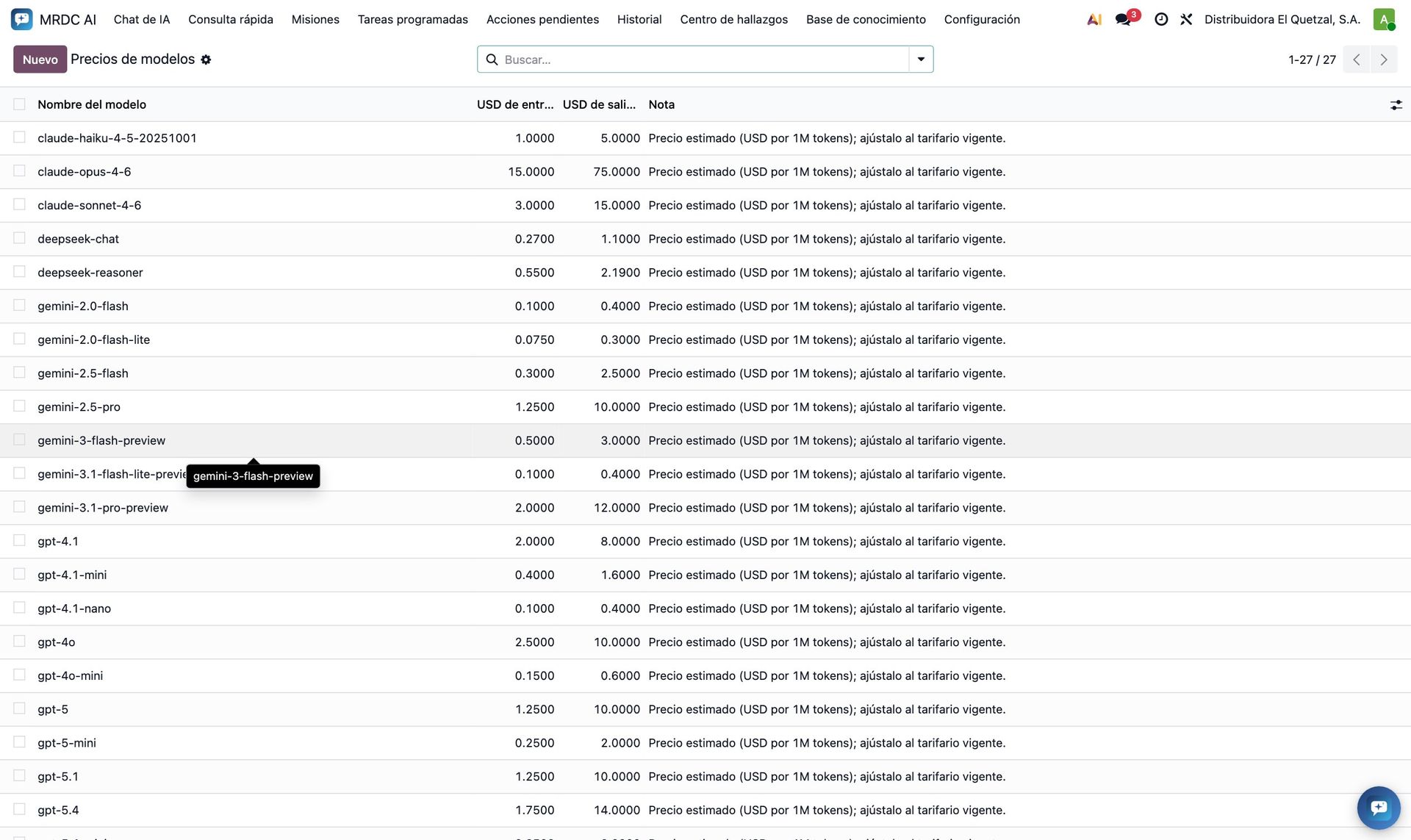
Task: Open the gpt-4o-mini record
Action: (x=71, y=675)
